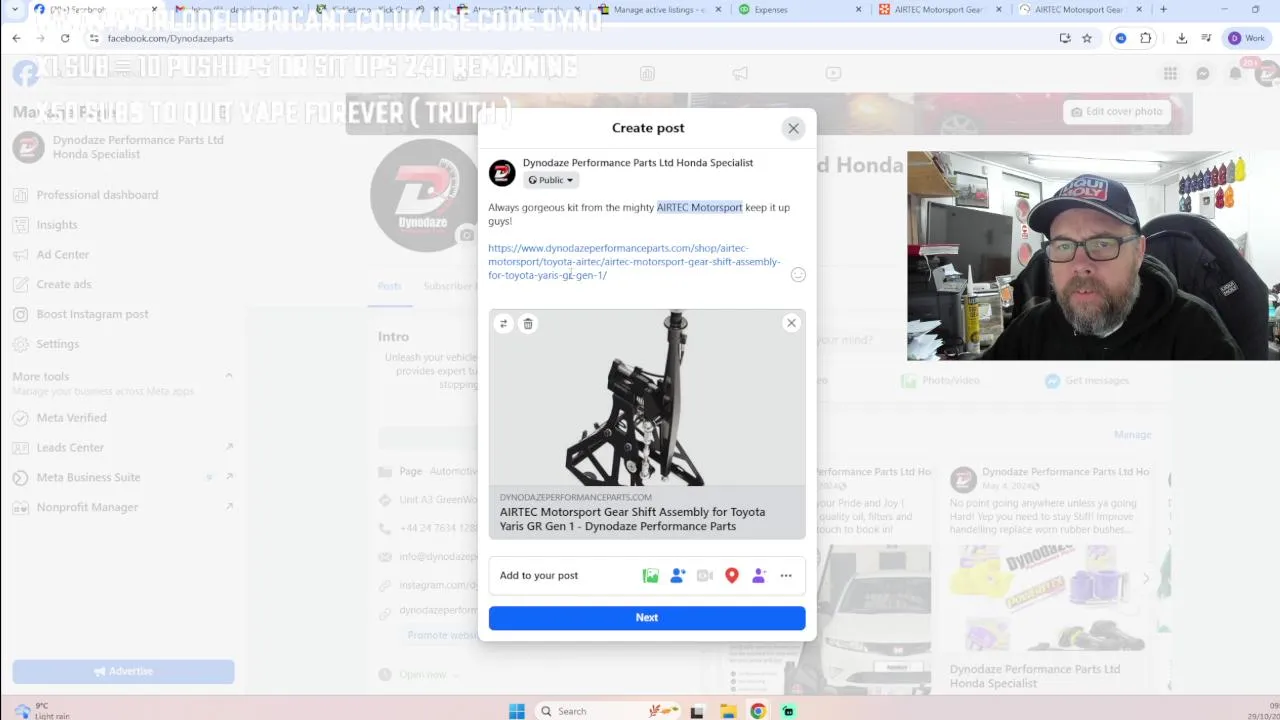Image resolution: width=1280 pixels, height=720 pixels.
Task: Open the Public audience dropdown
Action: click(x=551, y=180)
